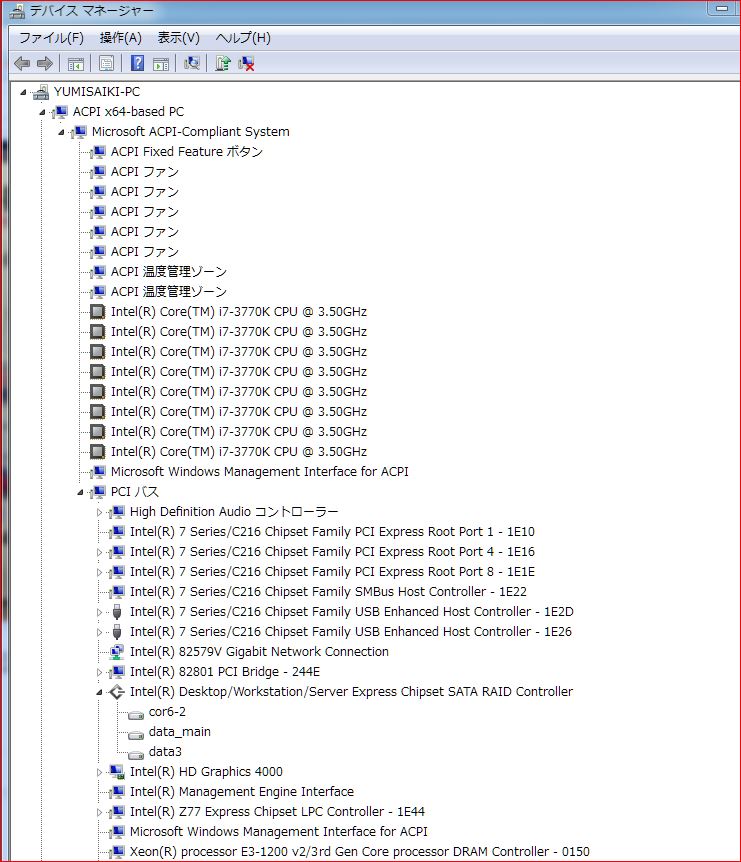Click the PCI bus node icon

[x=97, y=492]
